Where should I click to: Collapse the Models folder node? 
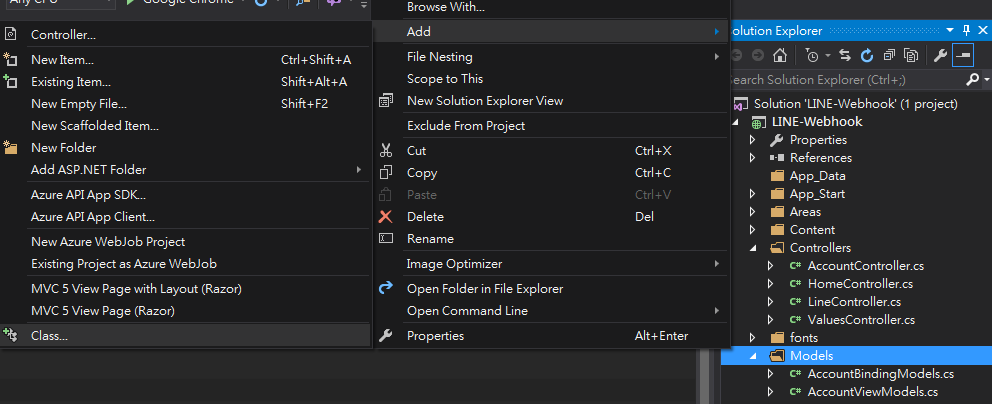(753, 356)
